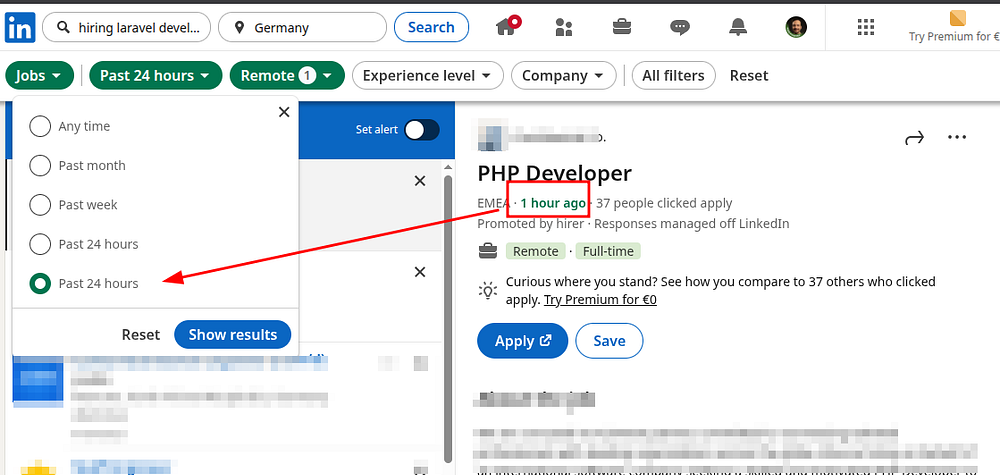Click the Premium gold square icon

point(957,18)
